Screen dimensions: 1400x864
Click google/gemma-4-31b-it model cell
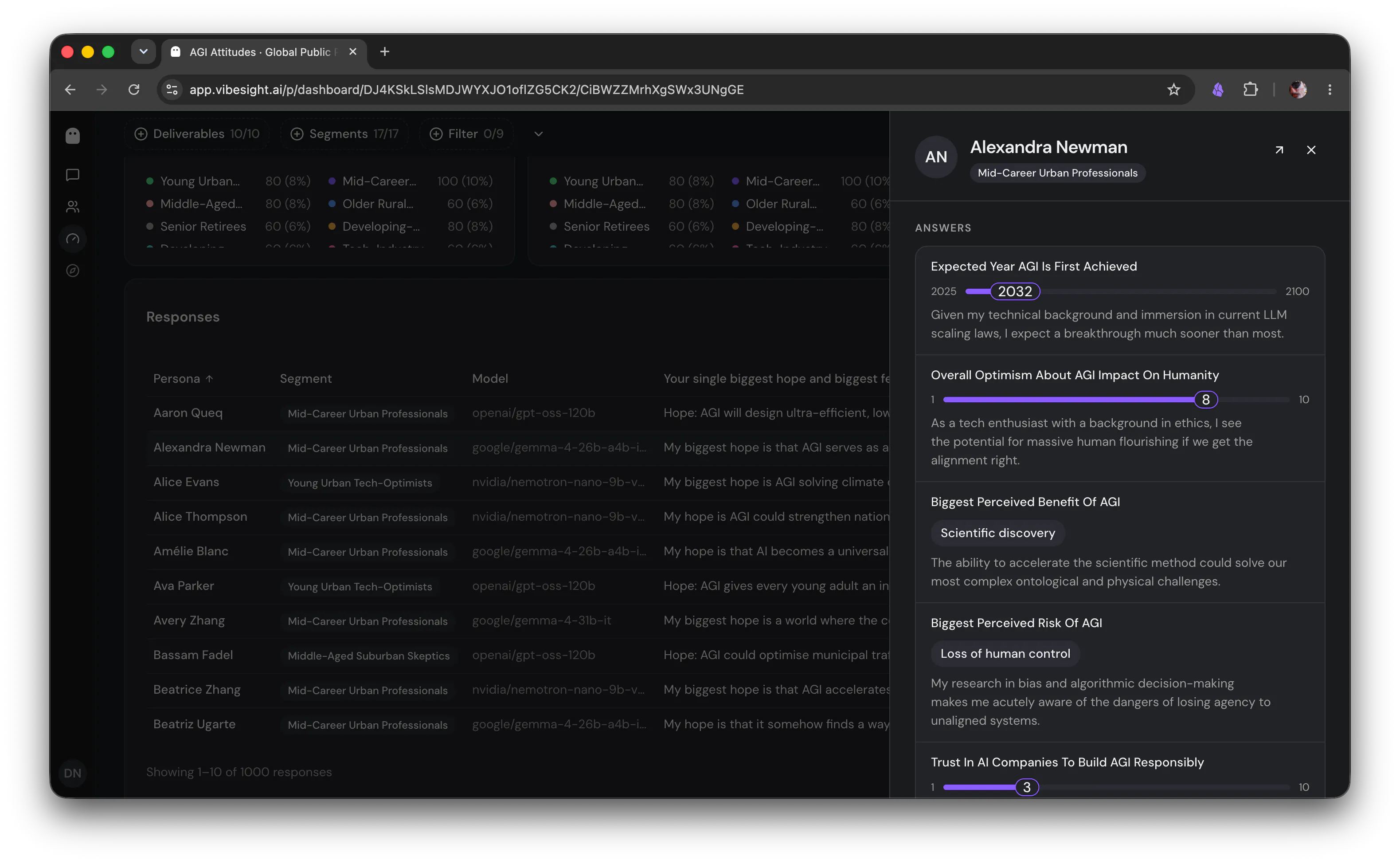[541, 621]
